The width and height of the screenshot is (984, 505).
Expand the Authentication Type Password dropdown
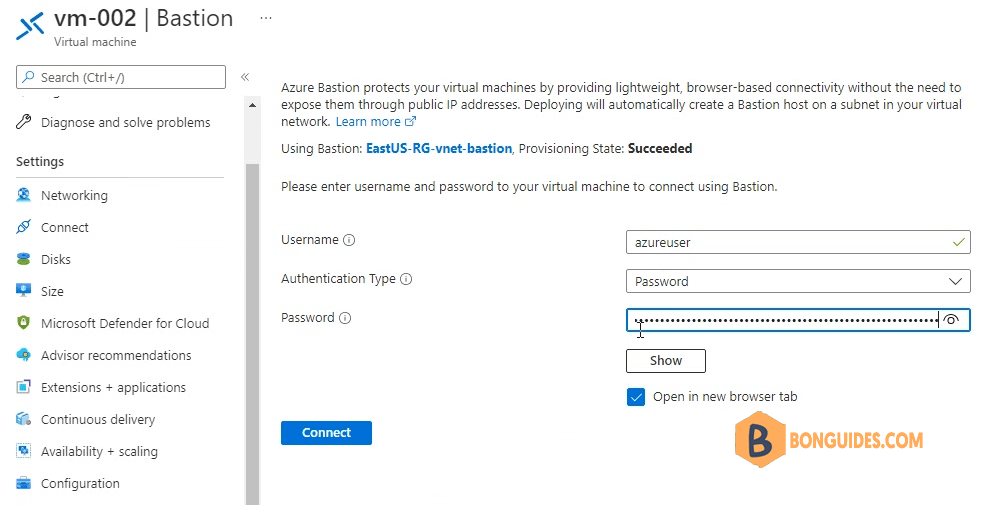pos(798,281)
